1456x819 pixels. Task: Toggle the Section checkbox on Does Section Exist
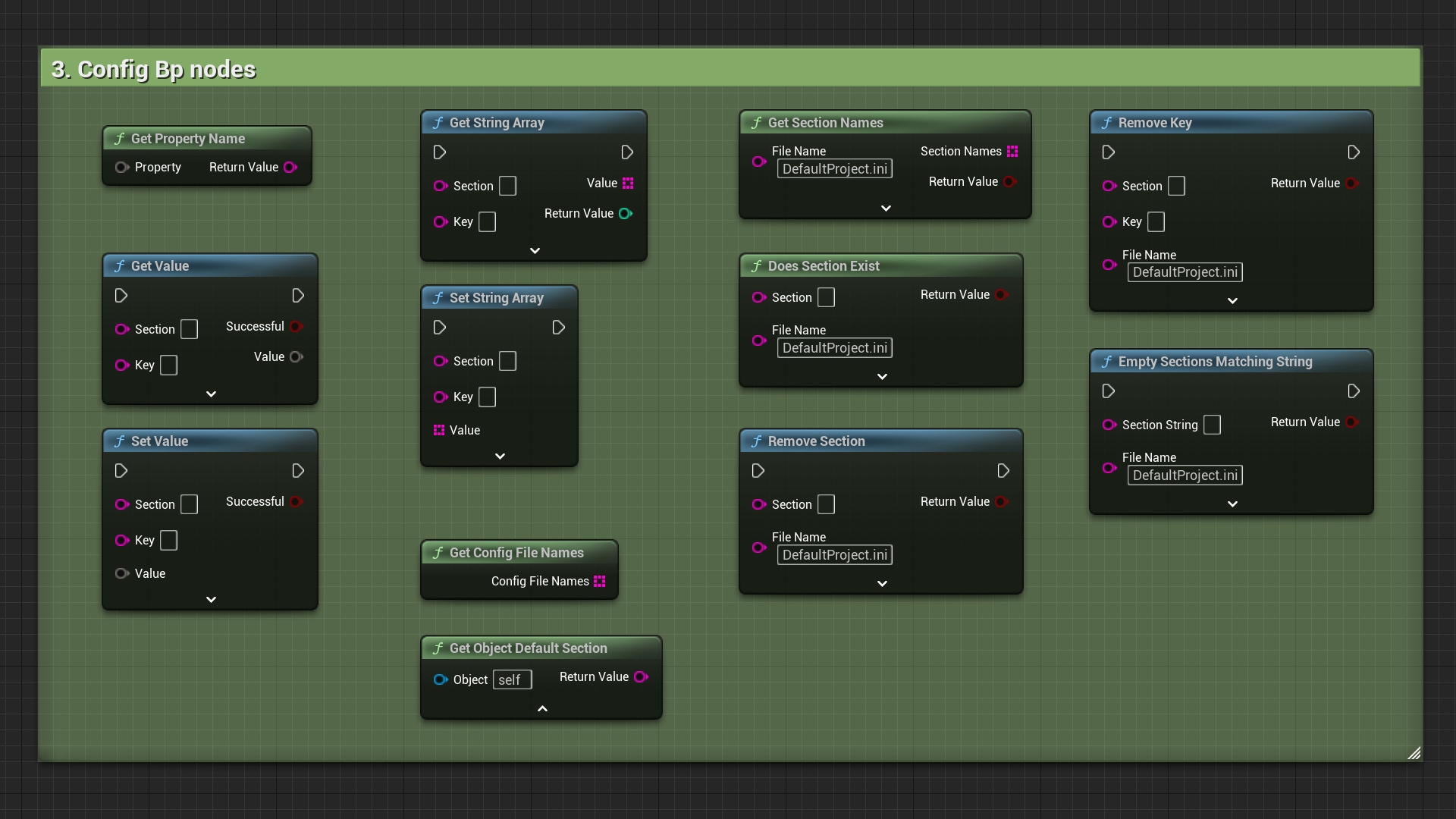point(826,297)
